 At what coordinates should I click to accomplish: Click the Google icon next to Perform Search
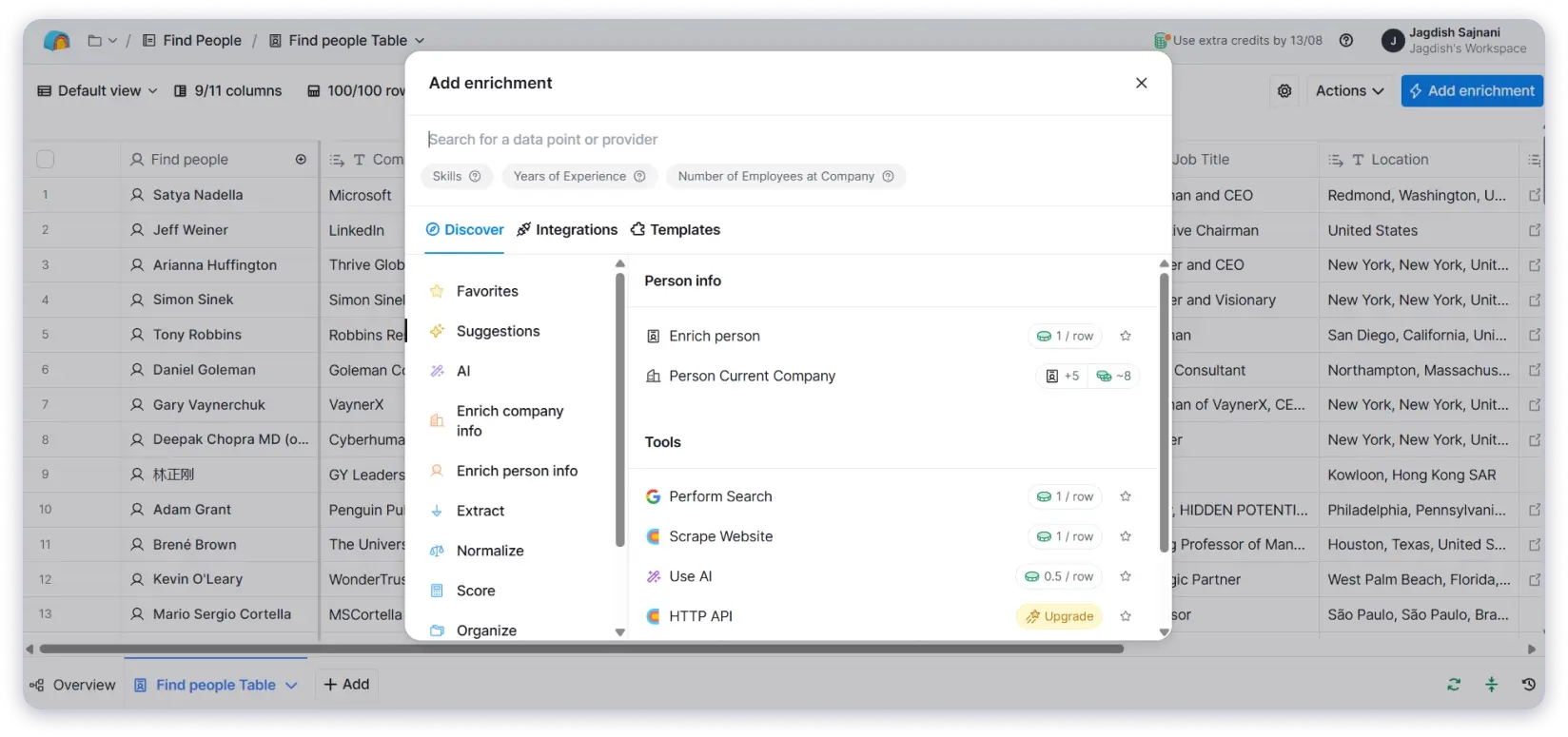[x=654, y=496]
